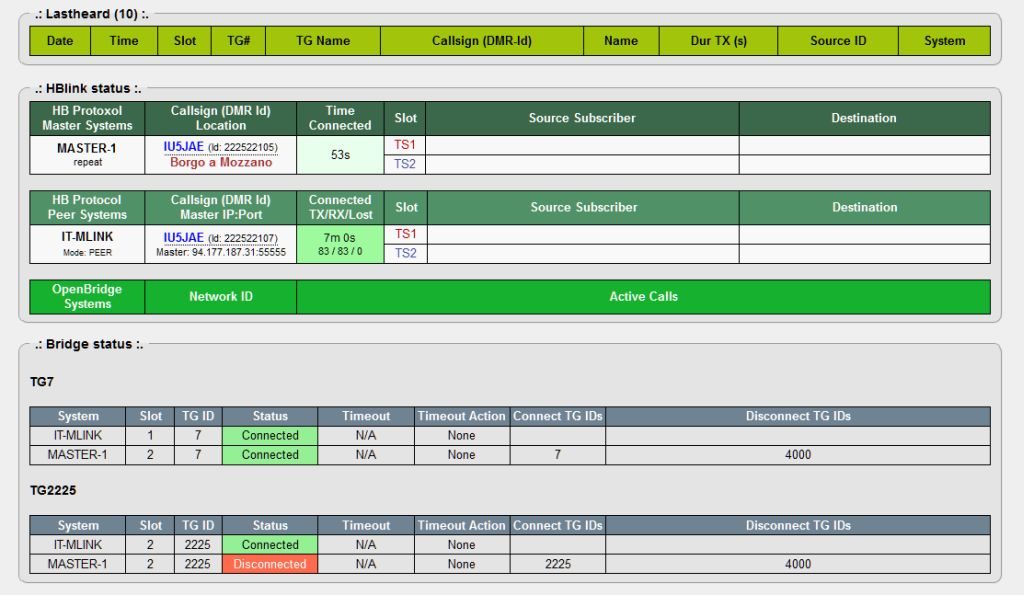The image size is (1024, 595).
Task: Click the Active Calls header cell
Action: [643, 297]
